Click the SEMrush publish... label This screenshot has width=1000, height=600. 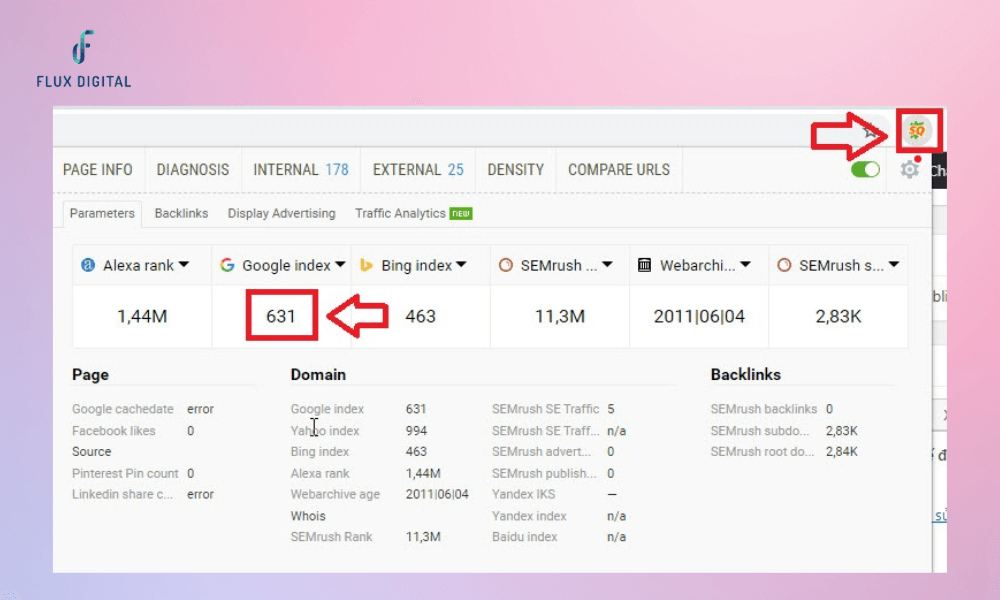pos(544,473)
